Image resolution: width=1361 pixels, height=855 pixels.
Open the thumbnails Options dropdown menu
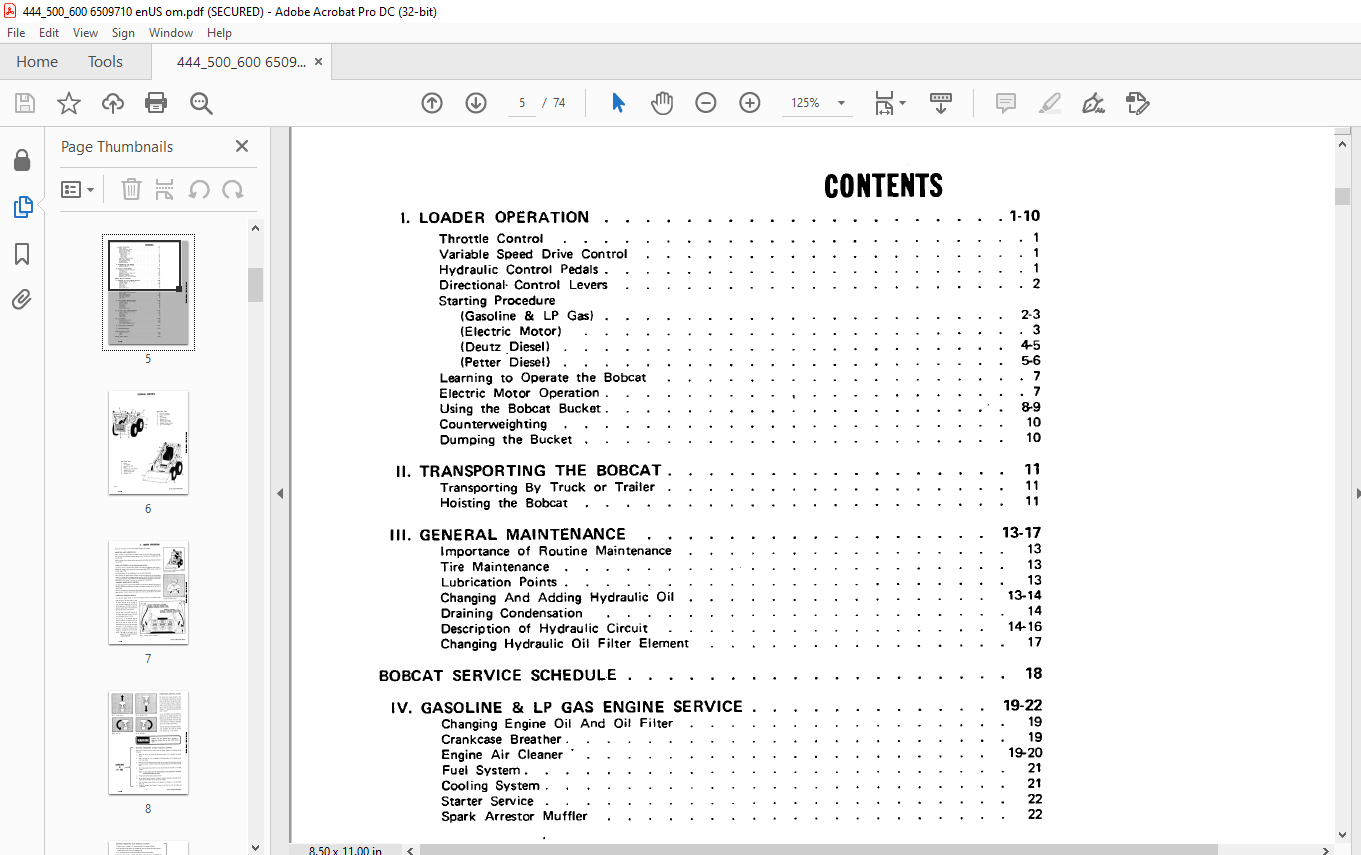(78, 189)
